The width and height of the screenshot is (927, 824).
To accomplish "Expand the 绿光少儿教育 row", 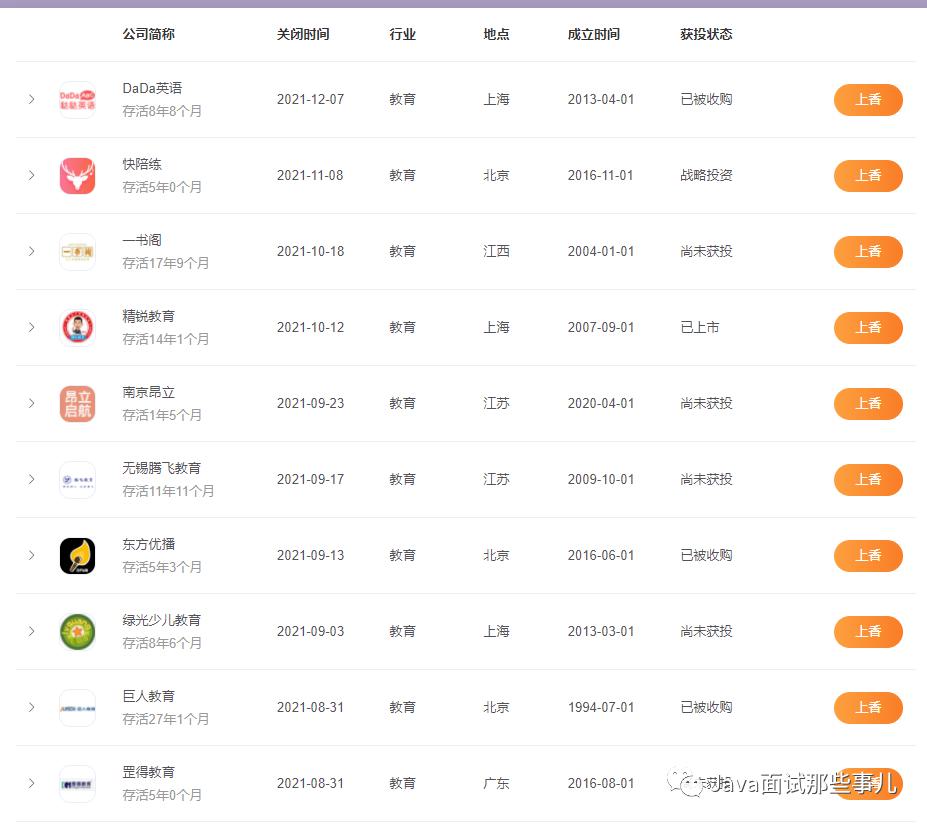I will [x=31, y=631].
